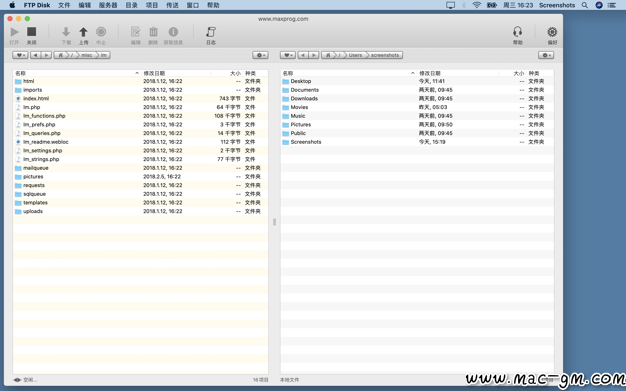Open the remote pane gear action dropdown

(260, 55)
